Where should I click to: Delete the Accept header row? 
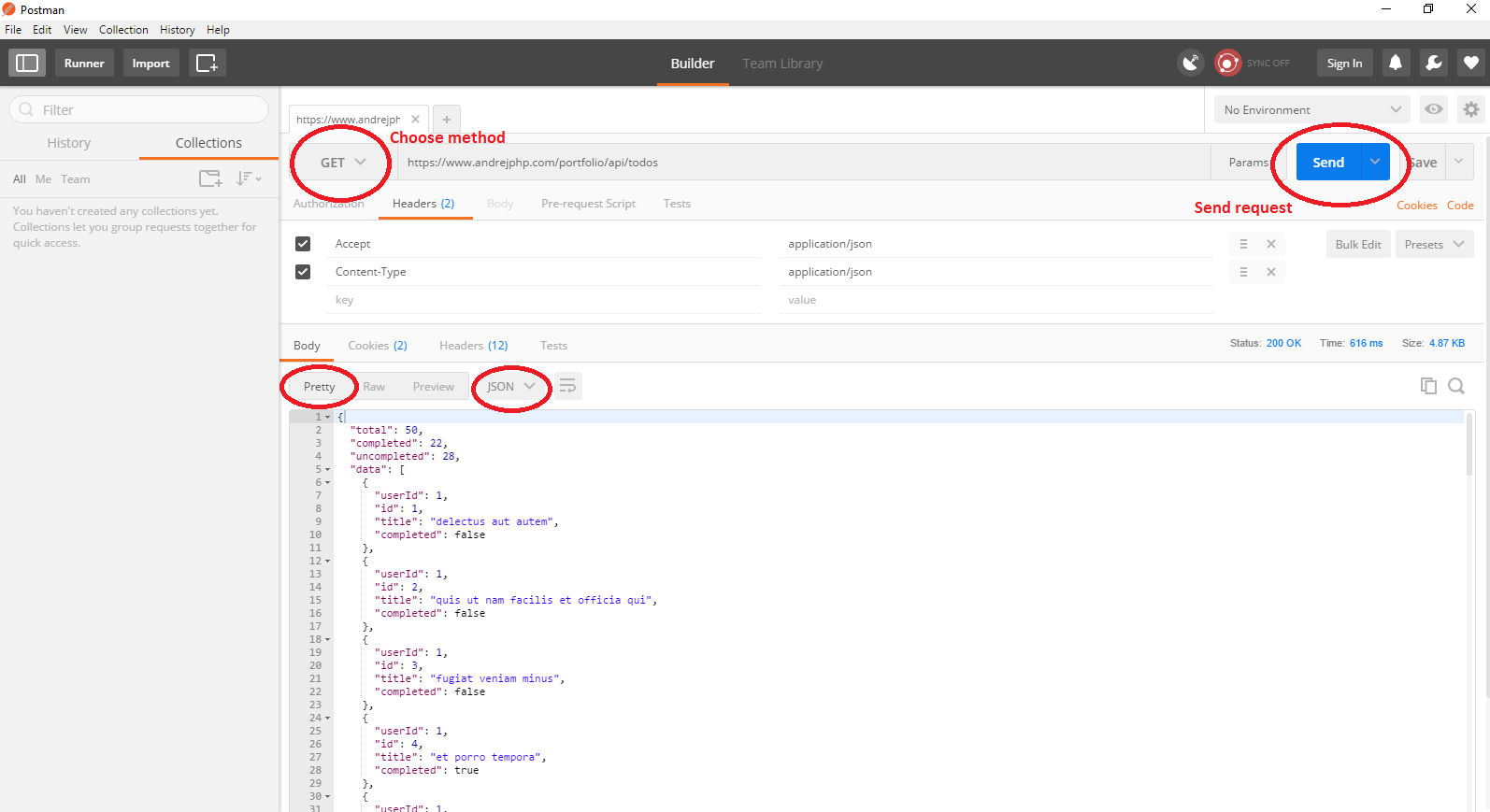(x=1271, y=244)
